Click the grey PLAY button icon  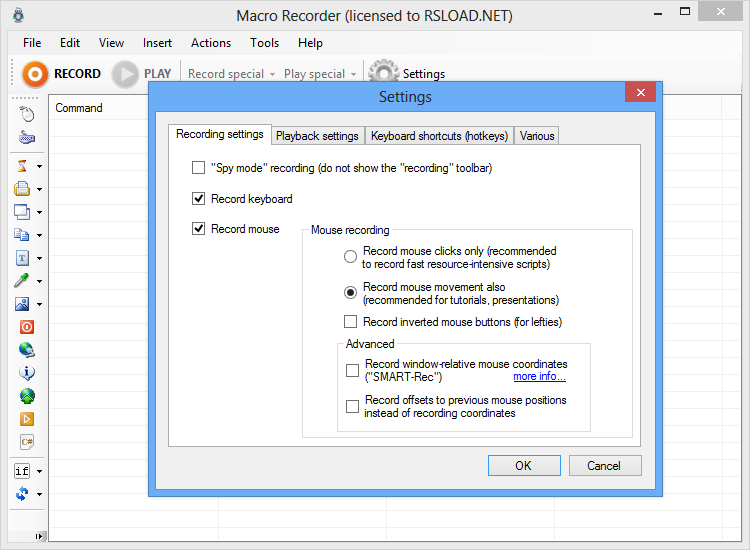125,74
